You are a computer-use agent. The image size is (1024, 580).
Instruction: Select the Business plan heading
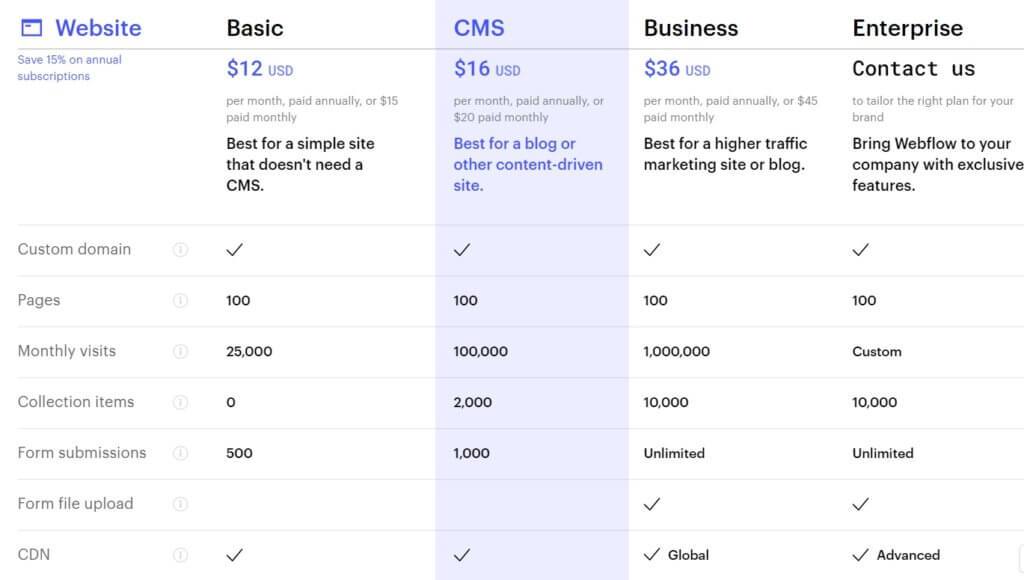coord(691,28)
